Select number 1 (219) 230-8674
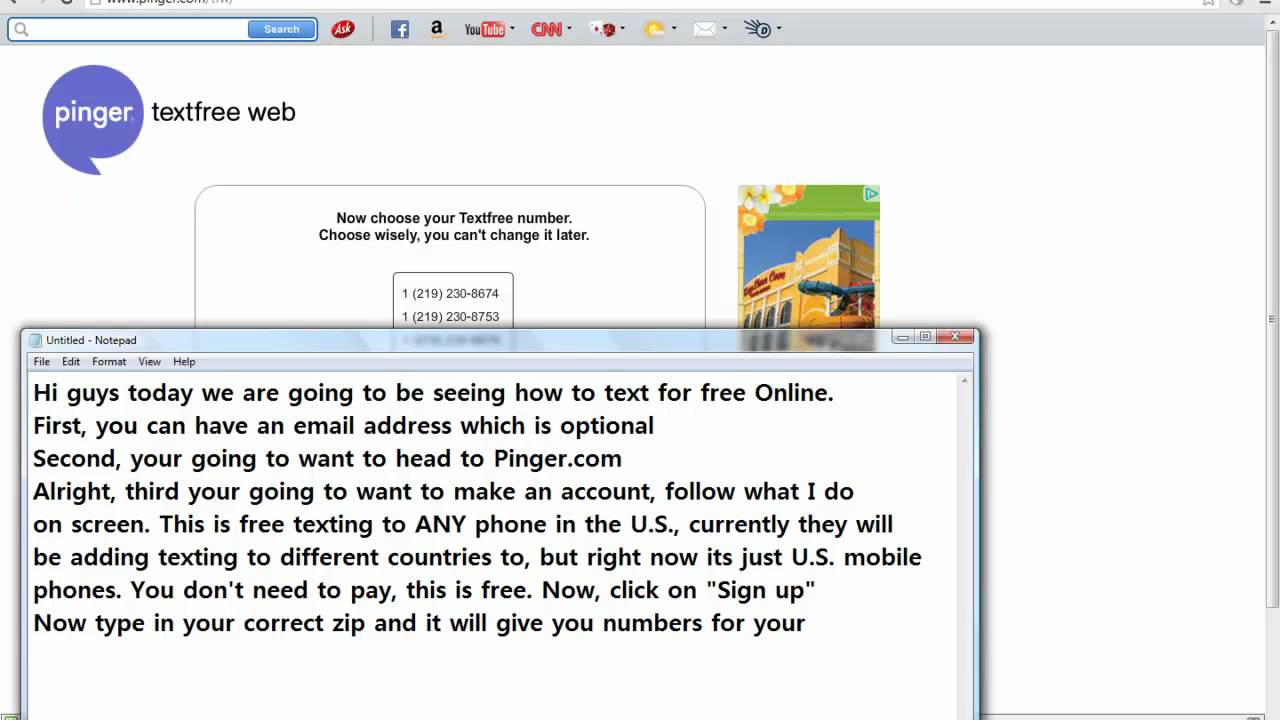The height and width of the screenshot is (720, 1280). pyautogui.click(x=450, y=294)
